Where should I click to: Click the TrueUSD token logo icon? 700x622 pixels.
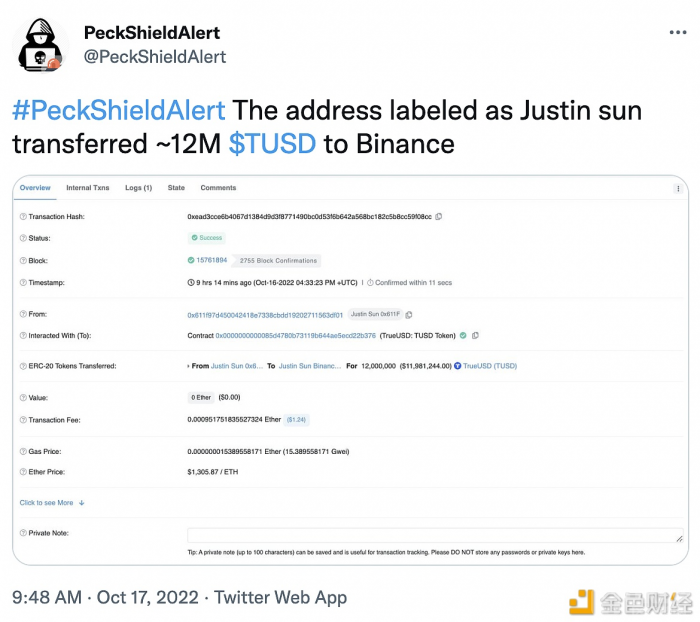(x=458, y=366)
